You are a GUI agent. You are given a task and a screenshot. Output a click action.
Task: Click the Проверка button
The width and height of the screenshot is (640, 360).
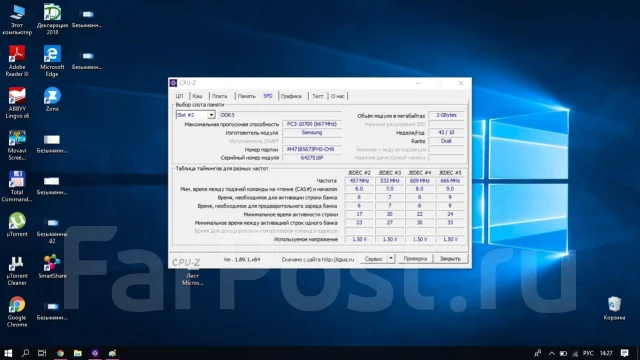tap(415, 258)
